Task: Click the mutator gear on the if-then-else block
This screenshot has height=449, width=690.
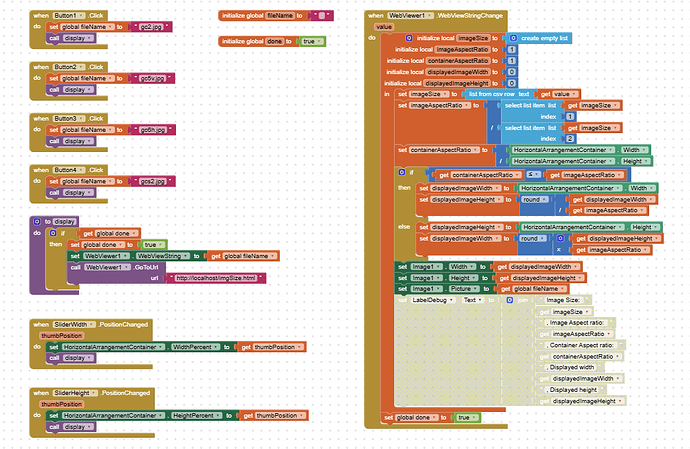Action: click(399, 174)
